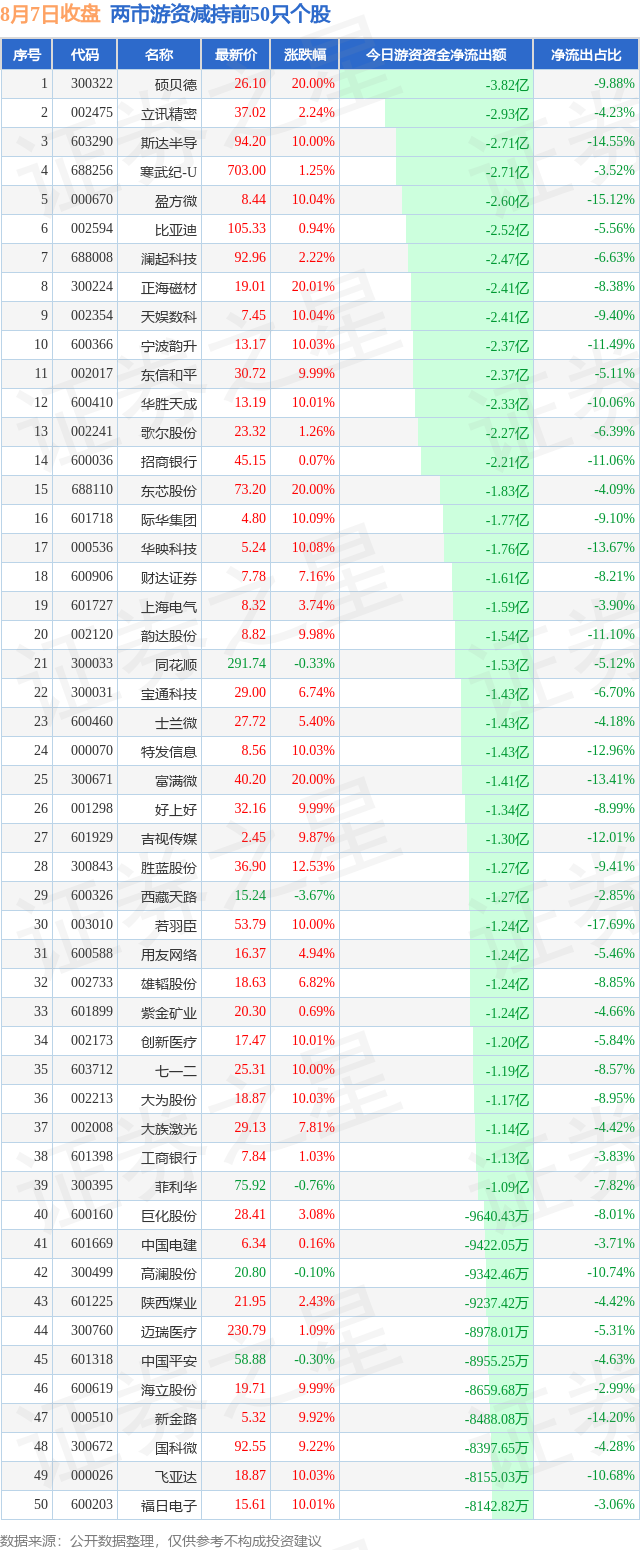This screenshot has height=1550, width=640.
Task: Click the price 230.79 for 迈瑞医疗
Action: coord(247,1331)
